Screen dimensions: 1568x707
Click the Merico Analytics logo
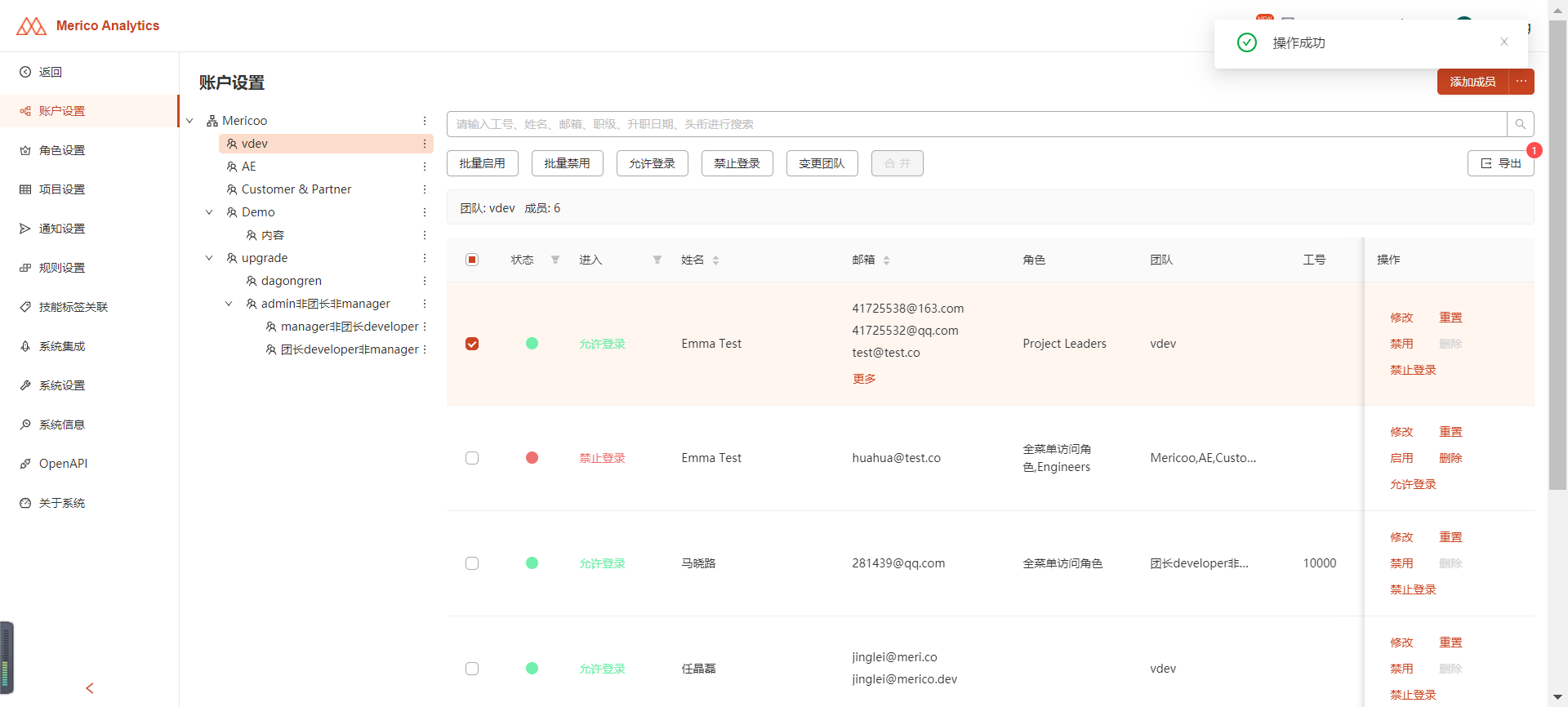coord(88,26)
